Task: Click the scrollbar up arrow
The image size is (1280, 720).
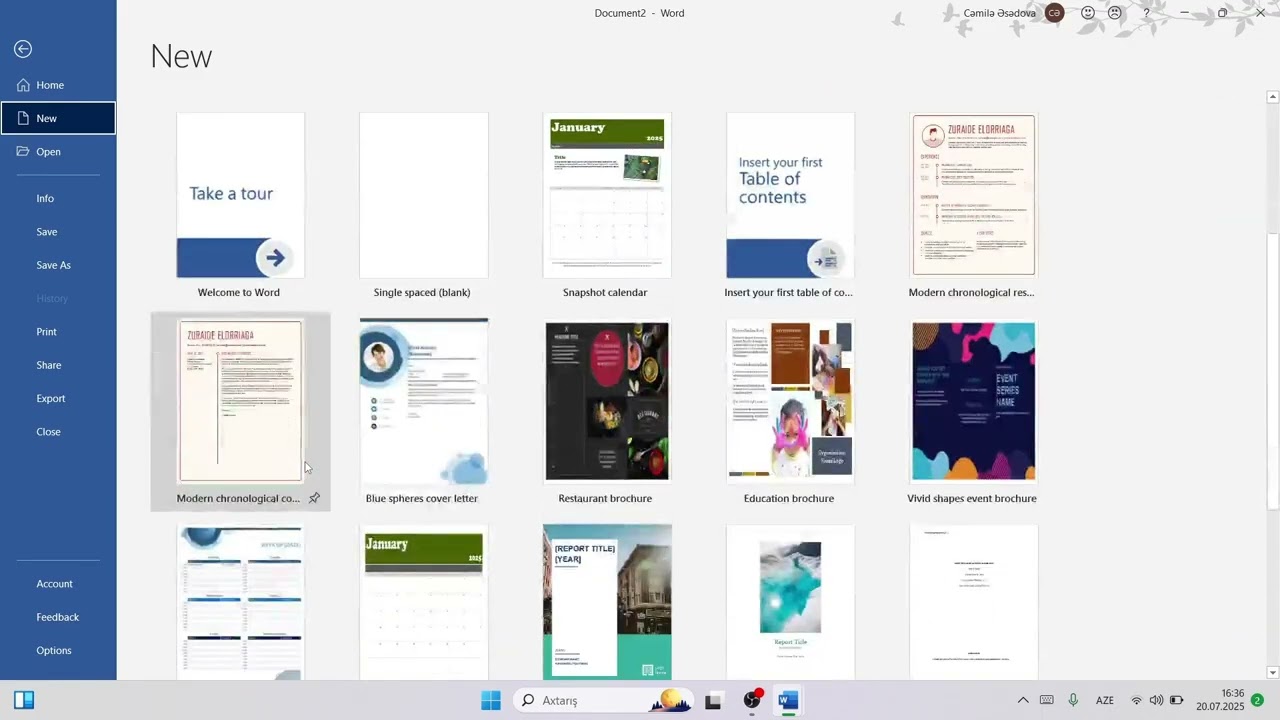Action: click(1272, 97)
